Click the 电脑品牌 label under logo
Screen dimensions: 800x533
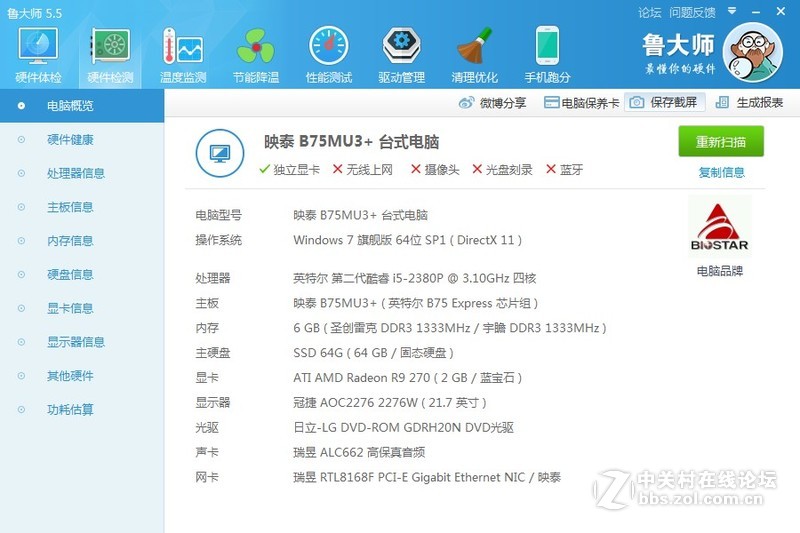[x=719, y=271]
